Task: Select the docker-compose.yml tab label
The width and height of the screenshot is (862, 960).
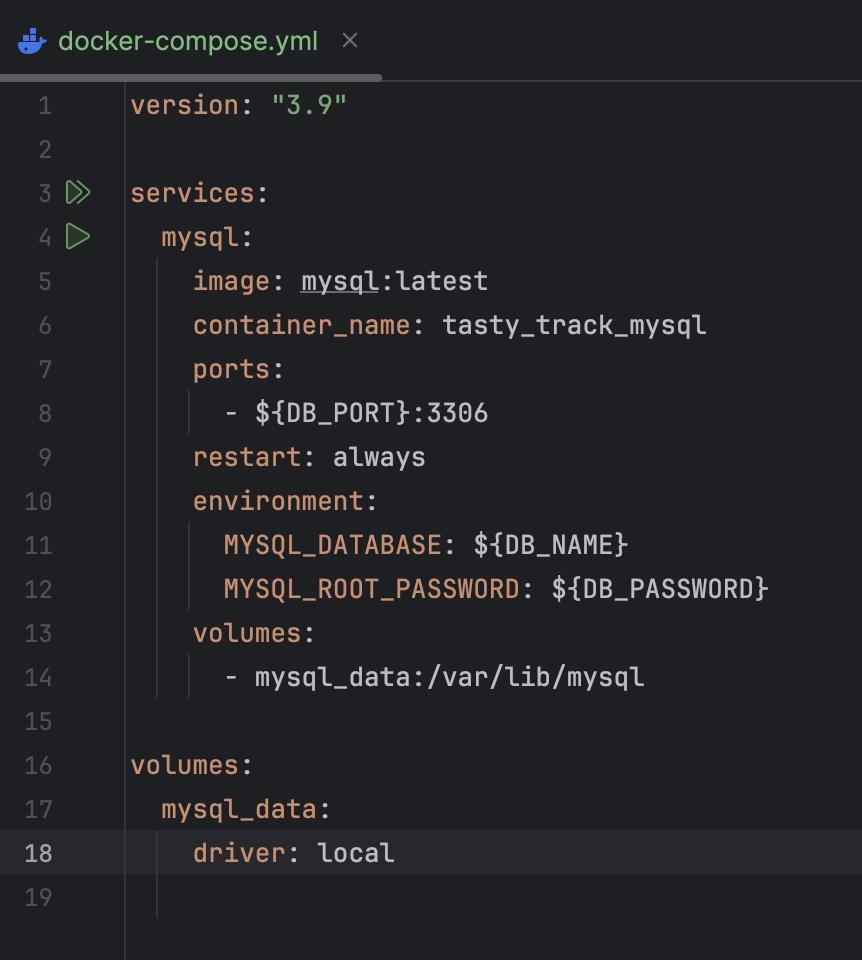Action: tap(188, 42)
